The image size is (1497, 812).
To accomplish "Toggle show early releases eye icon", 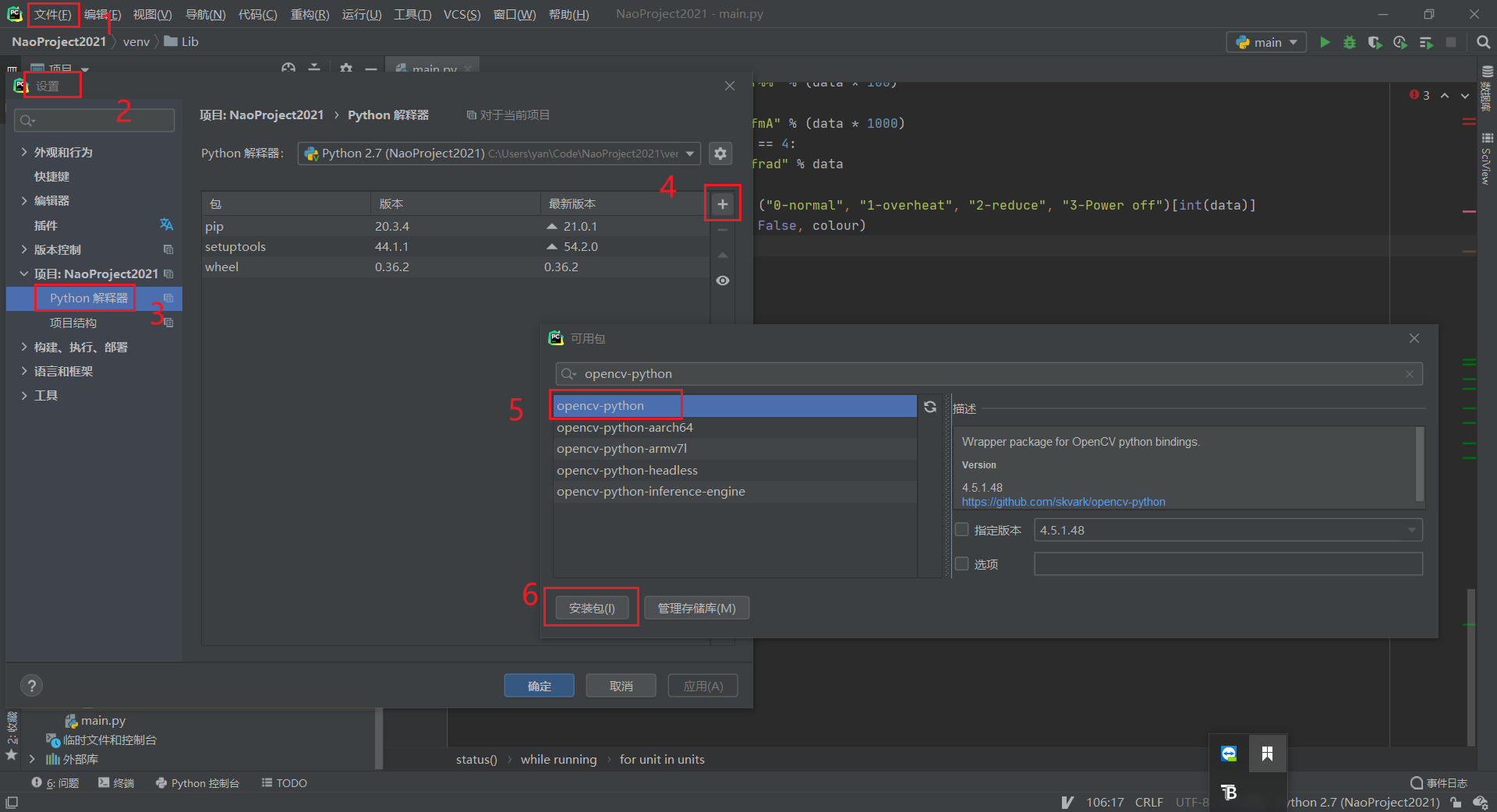I will click(x=723, y=281).
